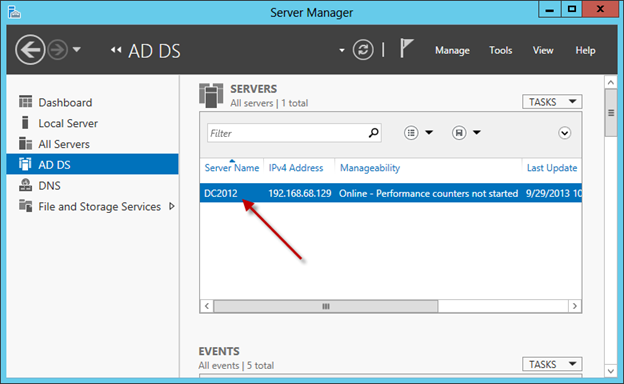Click the forward navigation arrow
This screenshot has height=384, width=624.
click(58, 50)
